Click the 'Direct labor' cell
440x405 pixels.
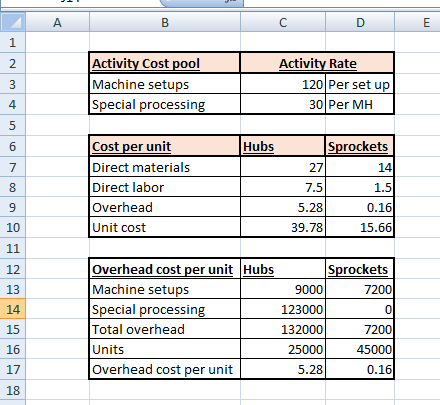[x=165, y=187]
